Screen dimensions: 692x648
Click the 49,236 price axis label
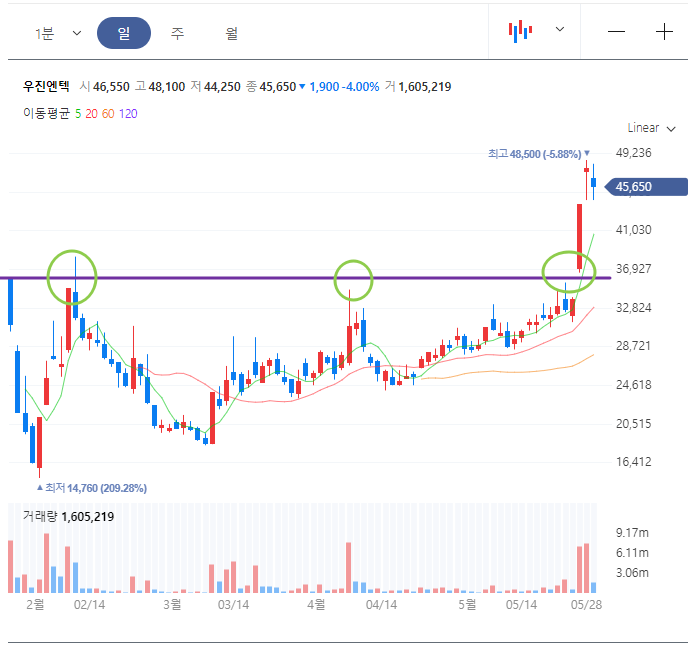click(633, 153)
